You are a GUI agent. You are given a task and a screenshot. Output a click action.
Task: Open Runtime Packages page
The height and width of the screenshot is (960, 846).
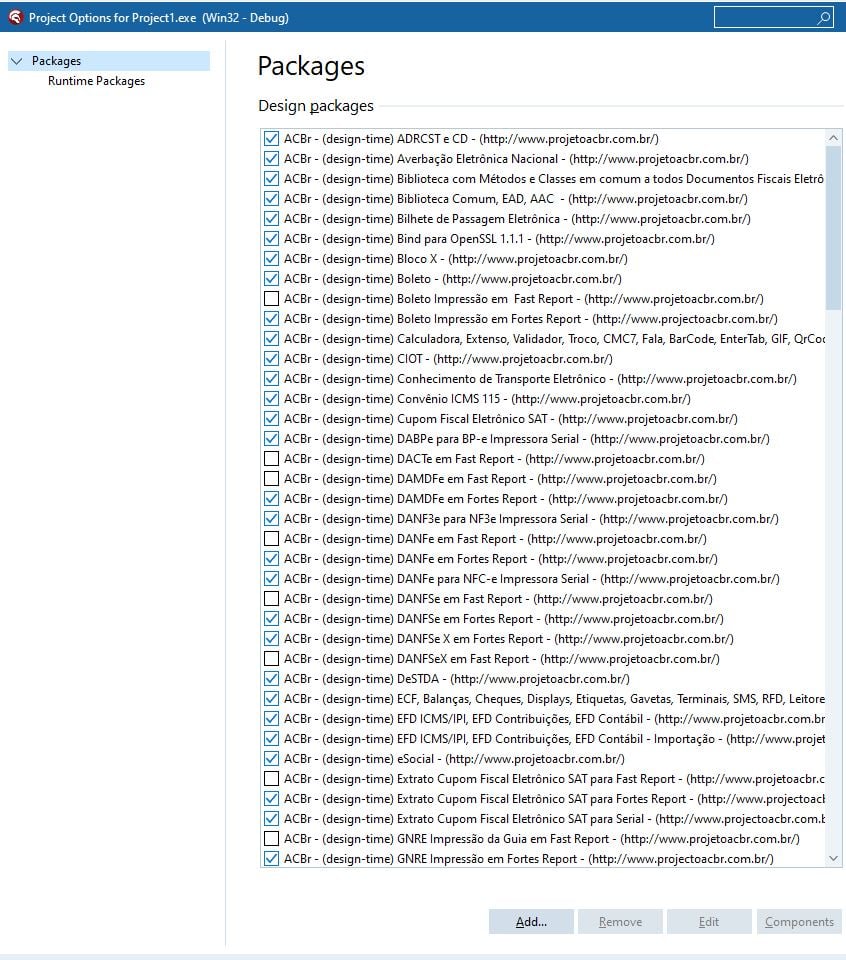pyautogui.click(x=97, y=81)
